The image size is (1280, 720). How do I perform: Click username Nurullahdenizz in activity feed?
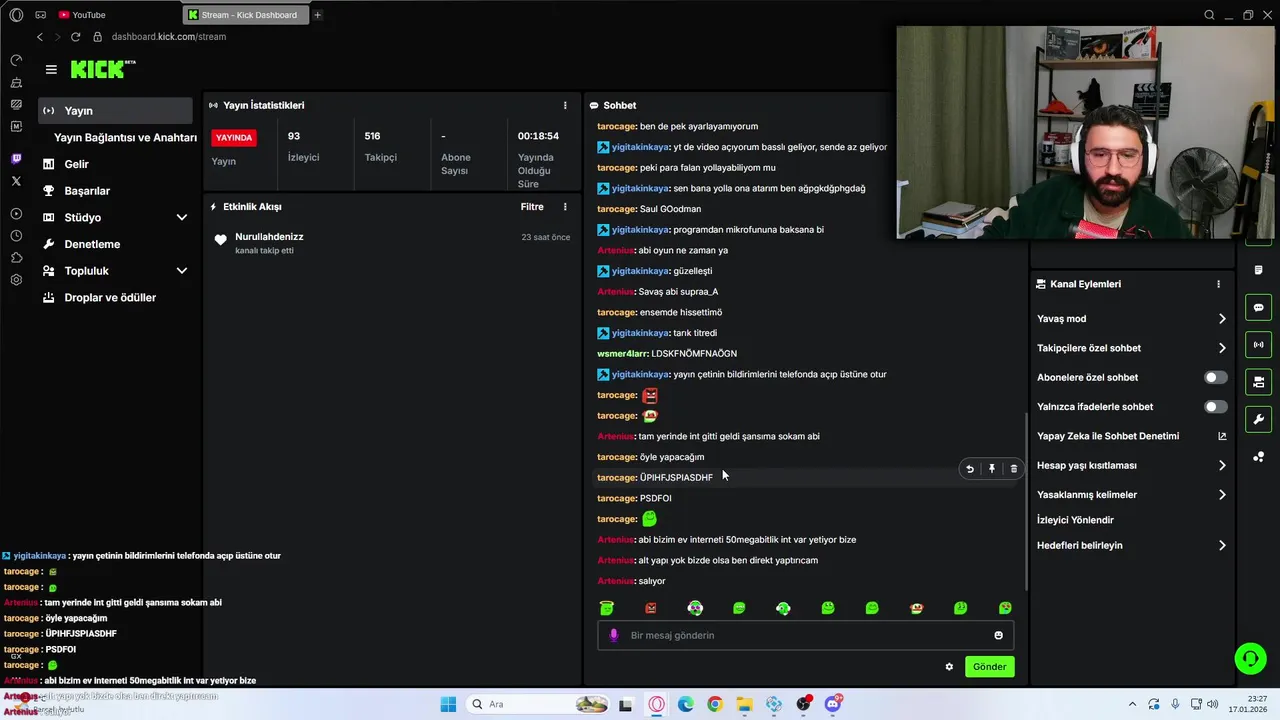269,237
